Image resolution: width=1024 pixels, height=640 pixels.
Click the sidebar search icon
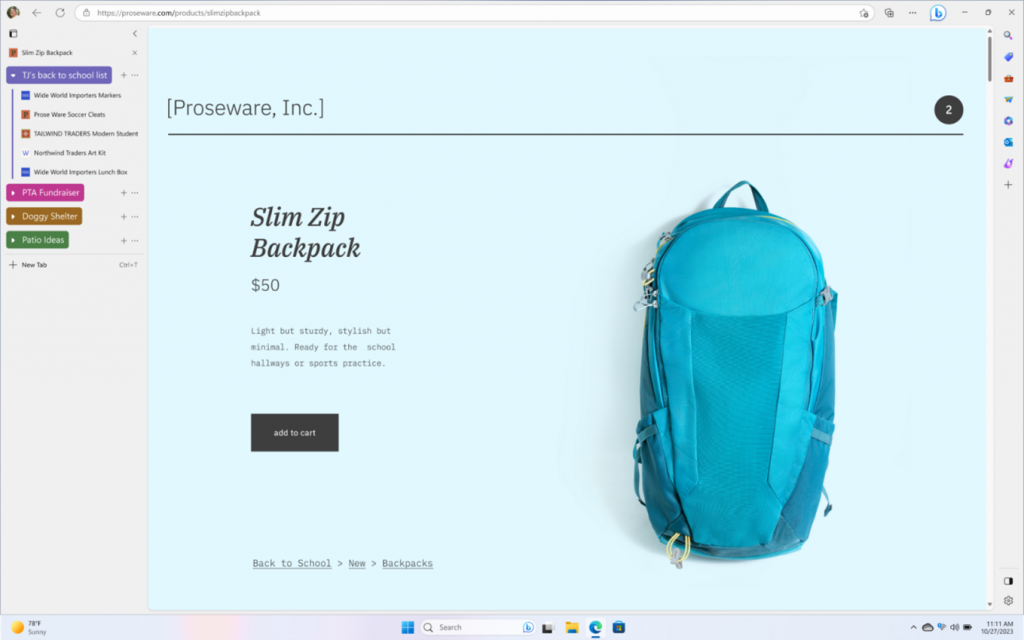pos(1008,35)
